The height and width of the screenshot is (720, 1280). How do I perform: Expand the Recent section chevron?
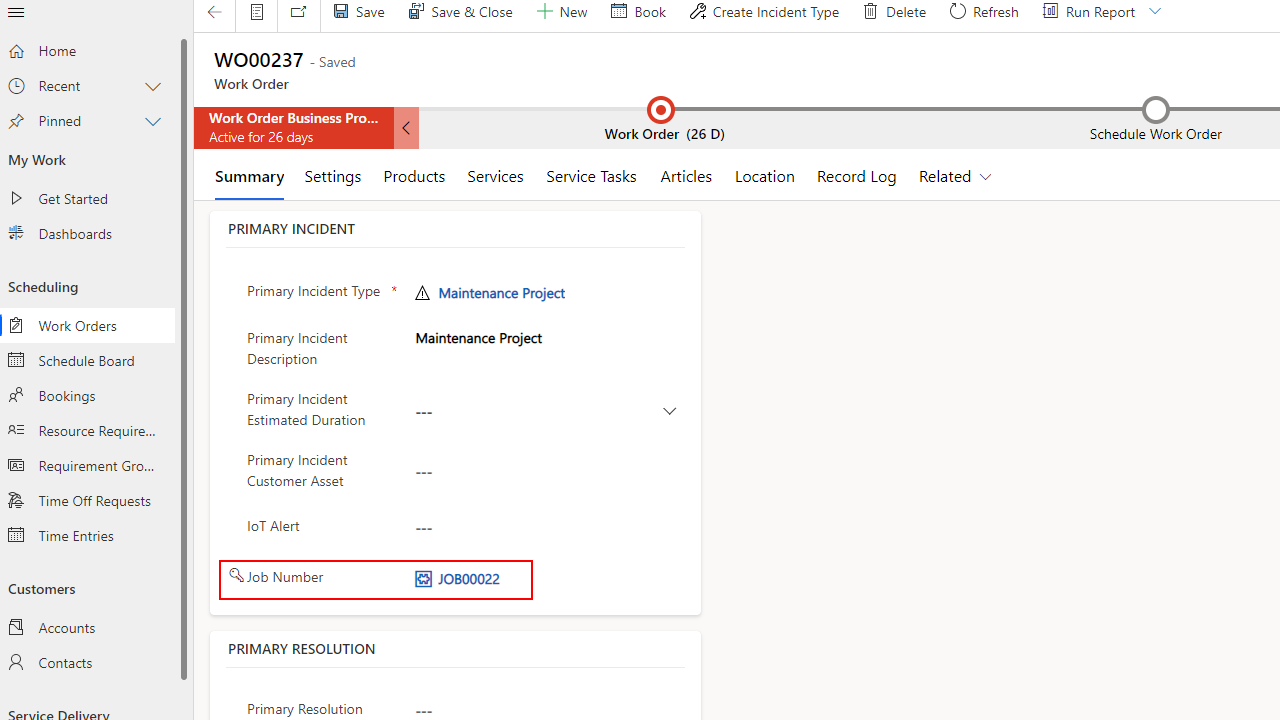pos(153,86)
